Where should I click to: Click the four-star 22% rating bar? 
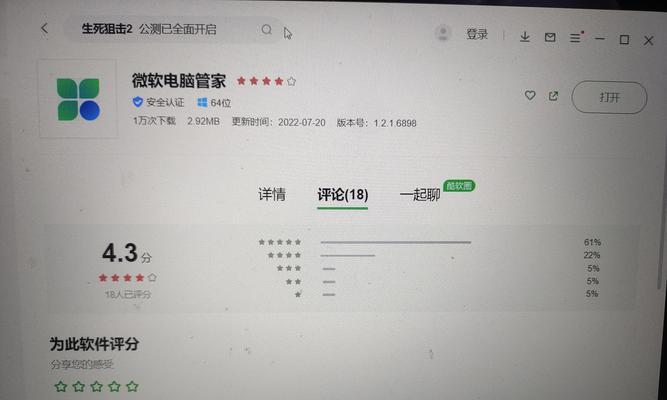348,255
